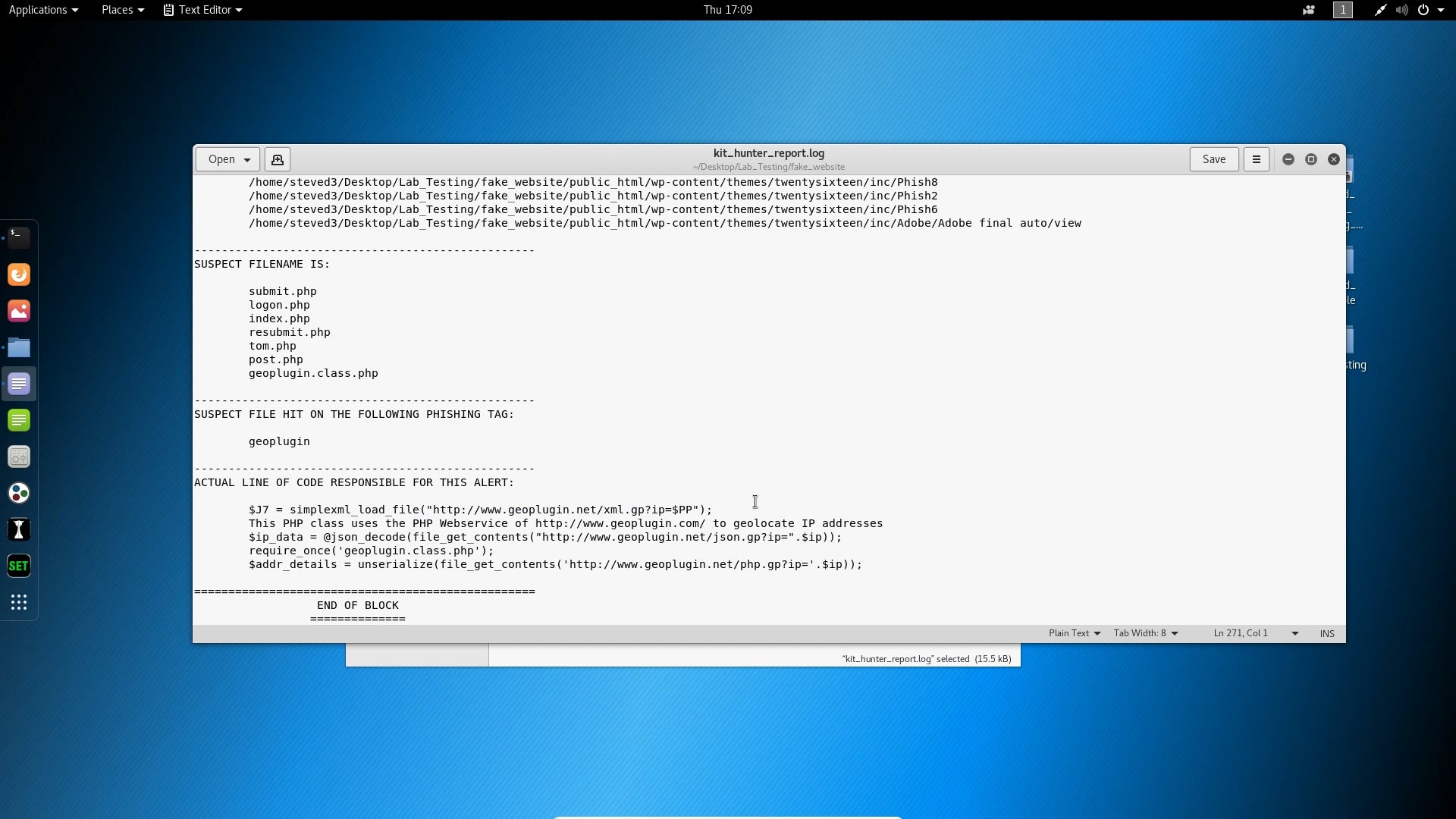
Task: Open the Text Editor app menu
Action: 203,10
